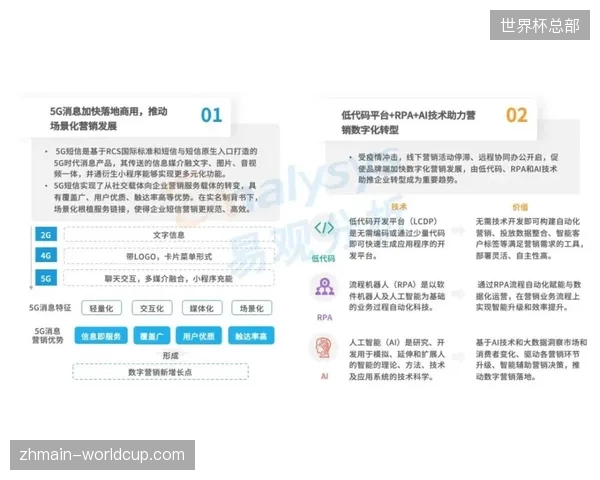The width and height of the screenshot is (600, 480).
Task: Select the blue 4G tag
Action: coord(46,255)
